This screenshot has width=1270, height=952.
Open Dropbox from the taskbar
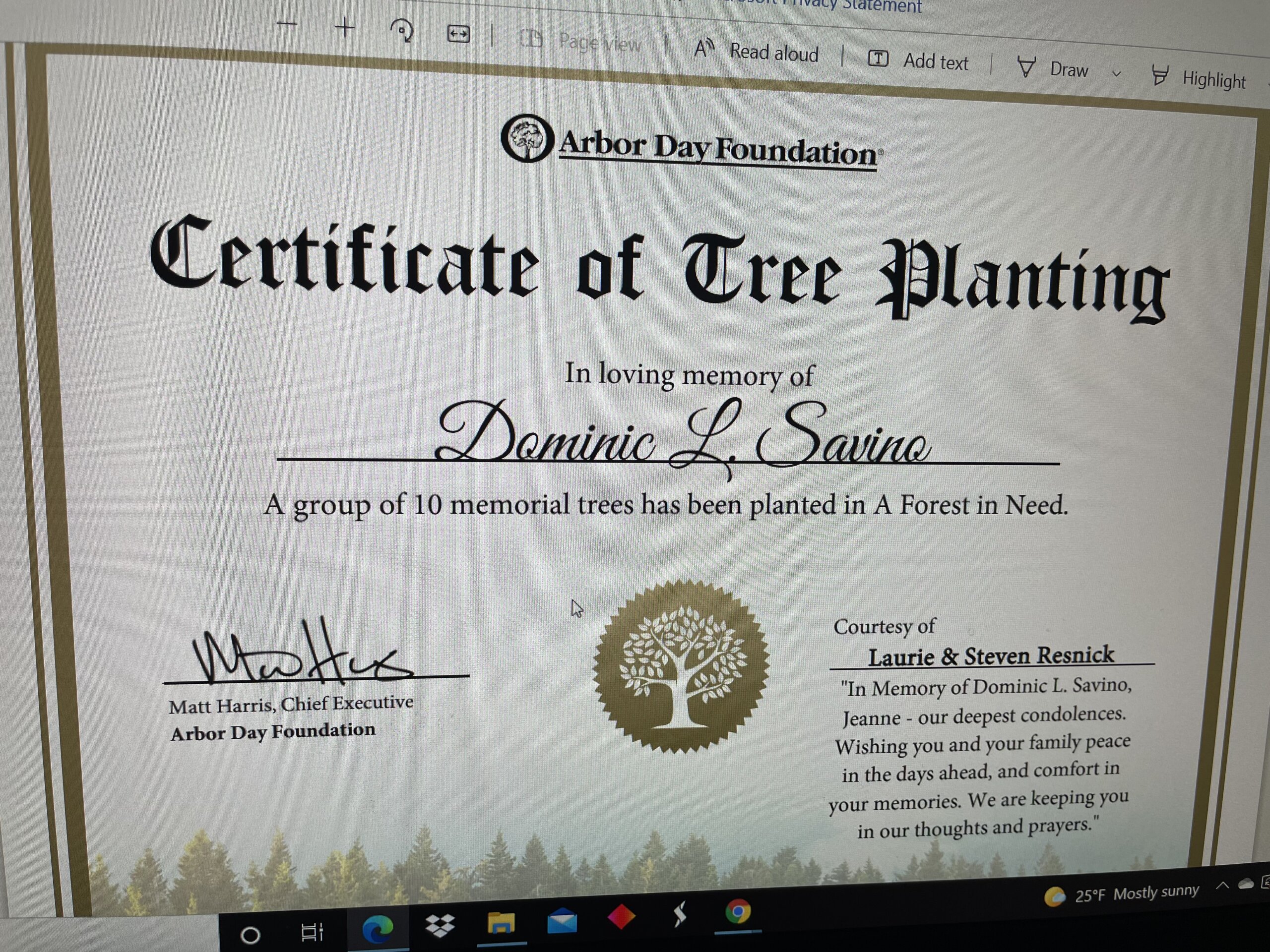click(x=441, y=925)
